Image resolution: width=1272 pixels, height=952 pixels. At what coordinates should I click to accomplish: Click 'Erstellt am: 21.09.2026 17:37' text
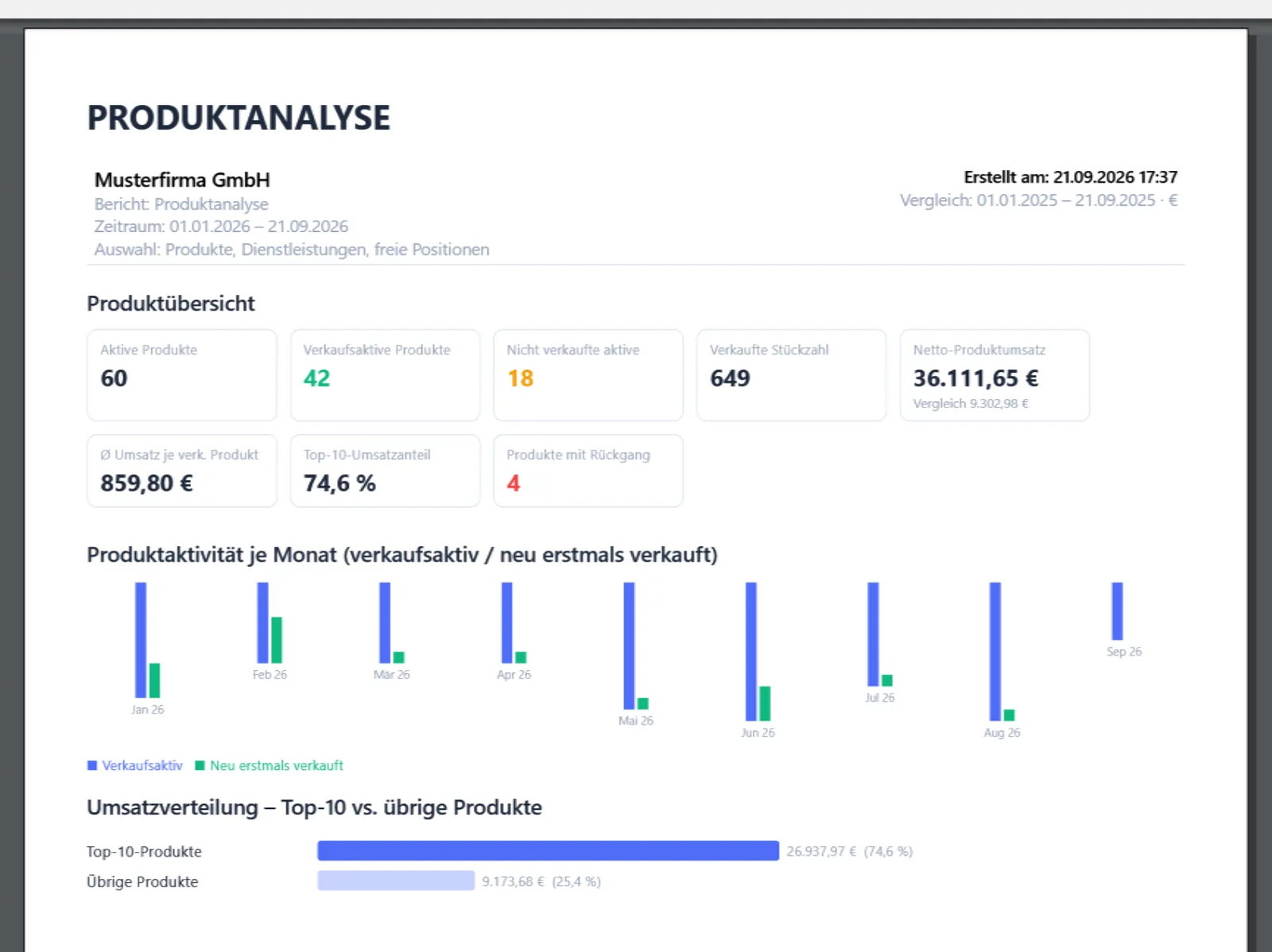[1070, 177]
